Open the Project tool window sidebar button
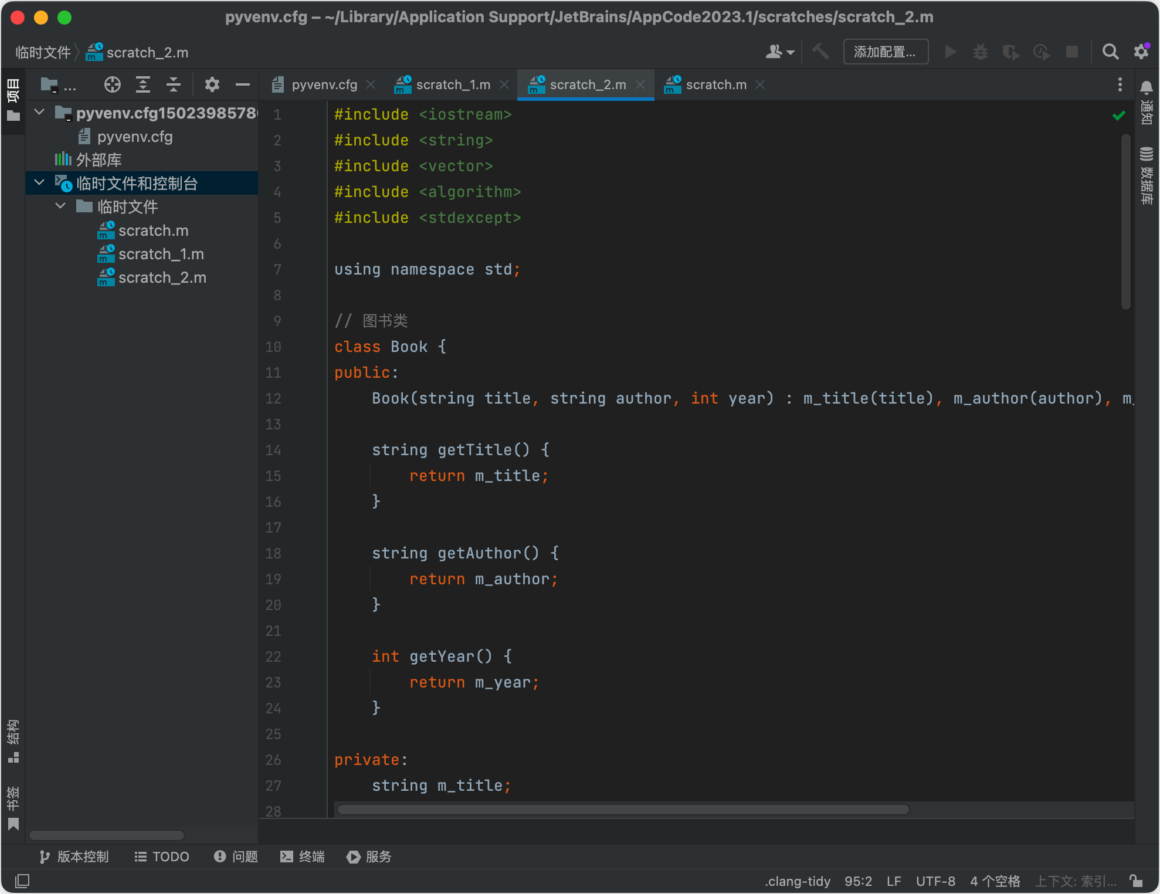1160x894 pixels. pos(13,101)
